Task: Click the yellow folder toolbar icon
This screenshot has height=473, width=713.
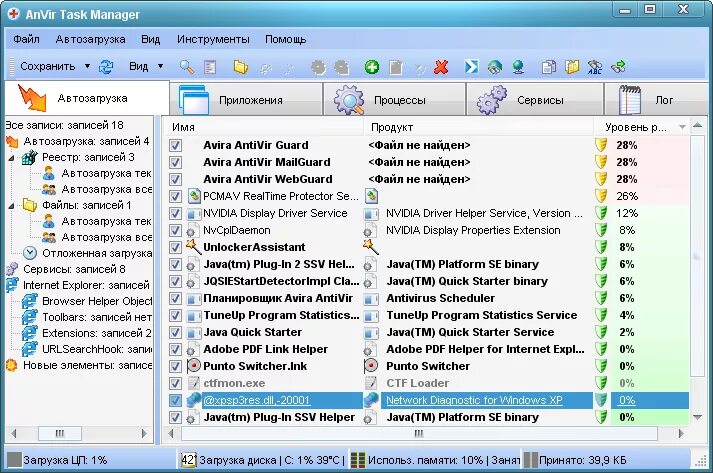Action: (241, 67)
